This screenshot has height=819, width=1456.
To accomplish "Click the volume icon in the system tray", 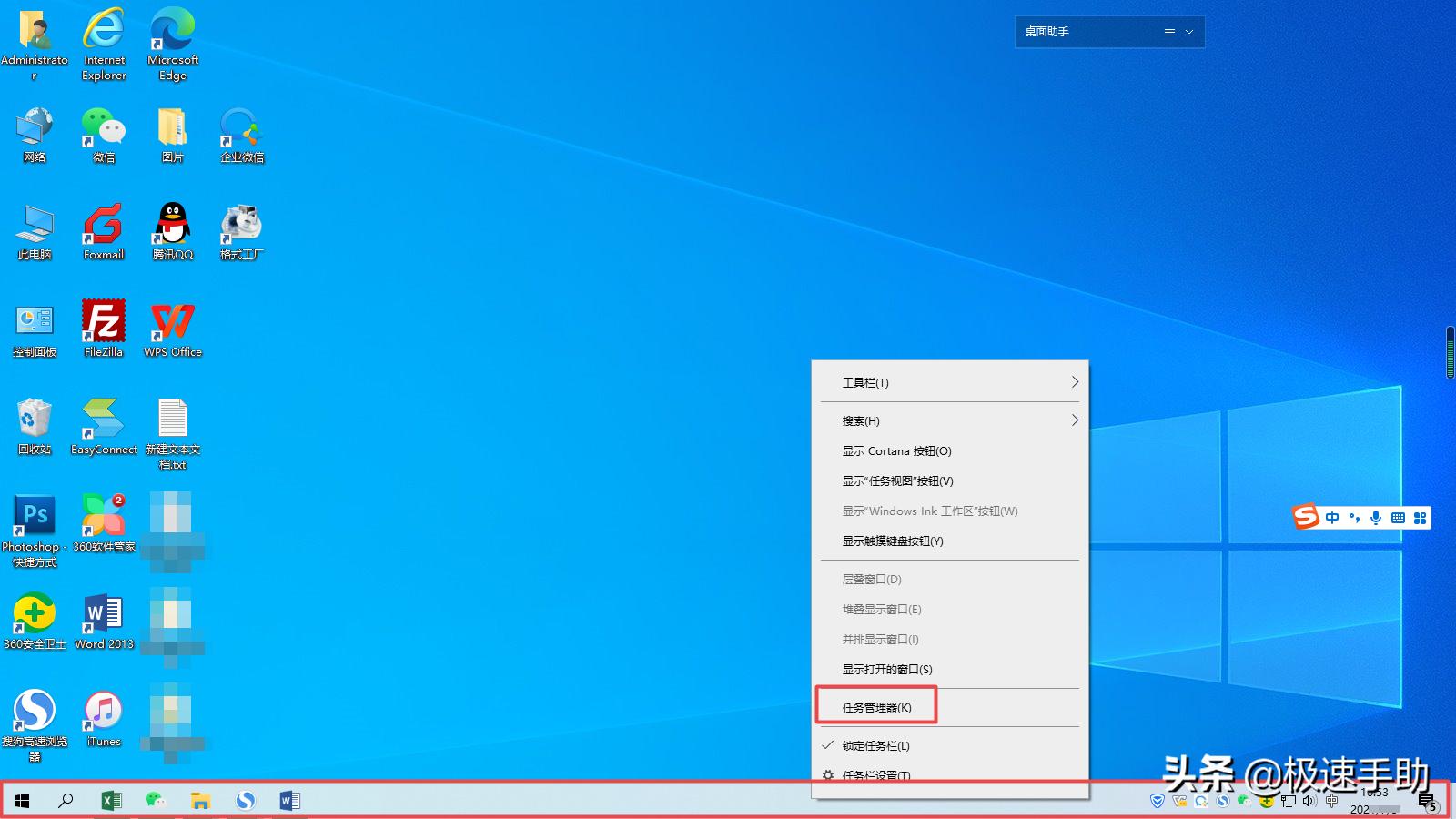I will 1309,801.
